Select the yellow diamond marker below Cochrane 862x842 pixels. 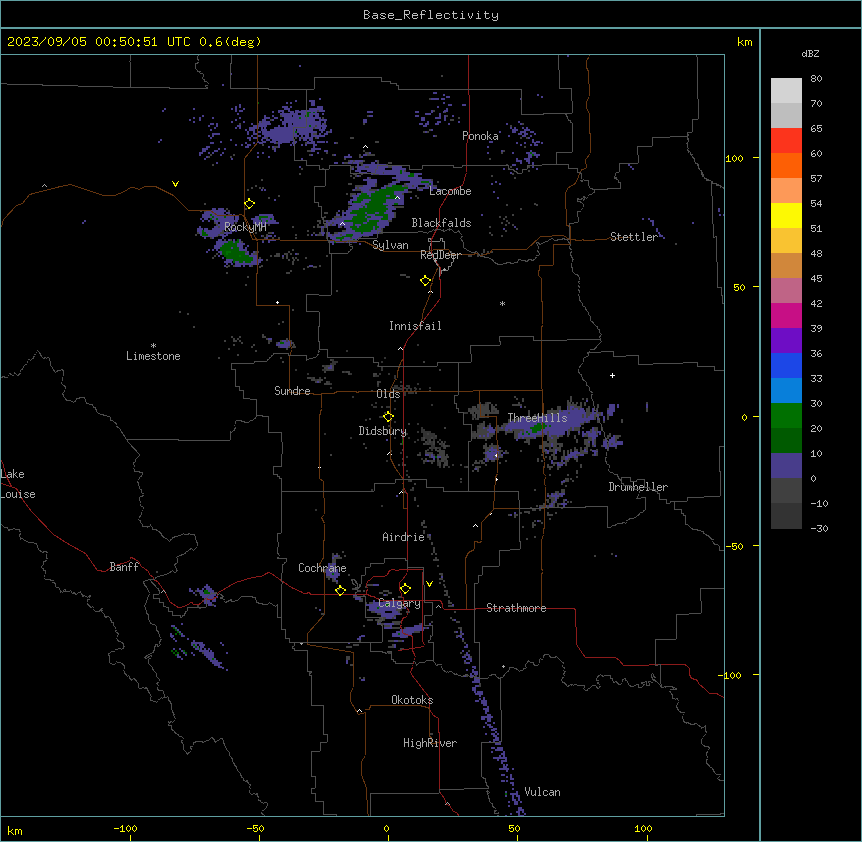pyautogui.click(x=340, y=590)
